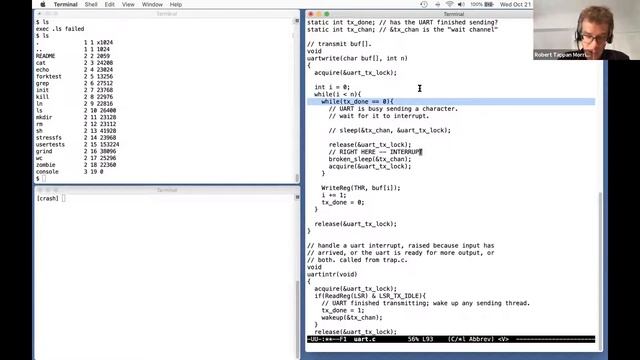
Task: Click the split-pane icon in the ls terminal
Action: [297, 21]
